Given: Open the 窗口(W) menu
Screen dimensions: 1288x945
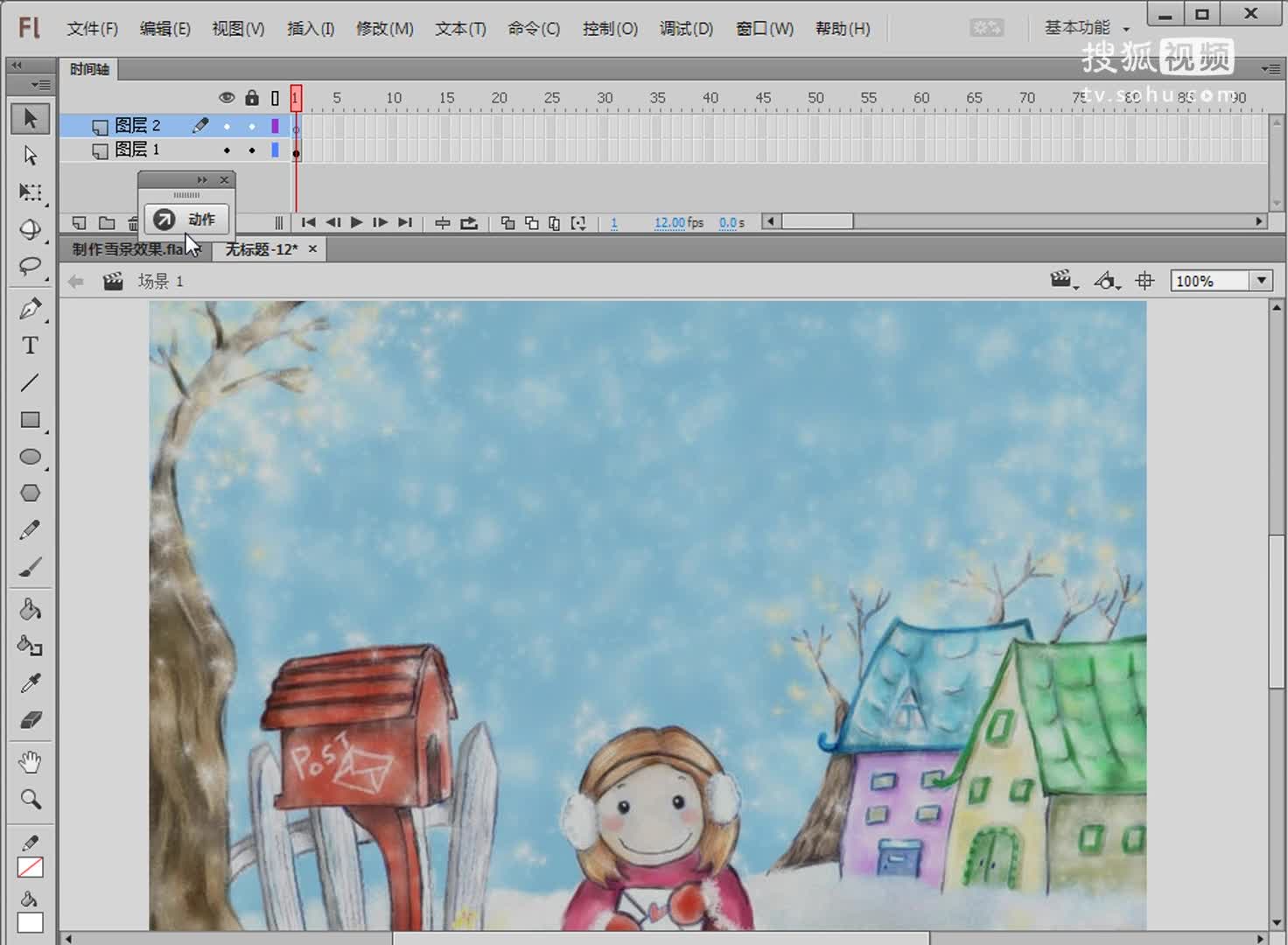Looking at the screenshot, I should (x=764, y=29).
